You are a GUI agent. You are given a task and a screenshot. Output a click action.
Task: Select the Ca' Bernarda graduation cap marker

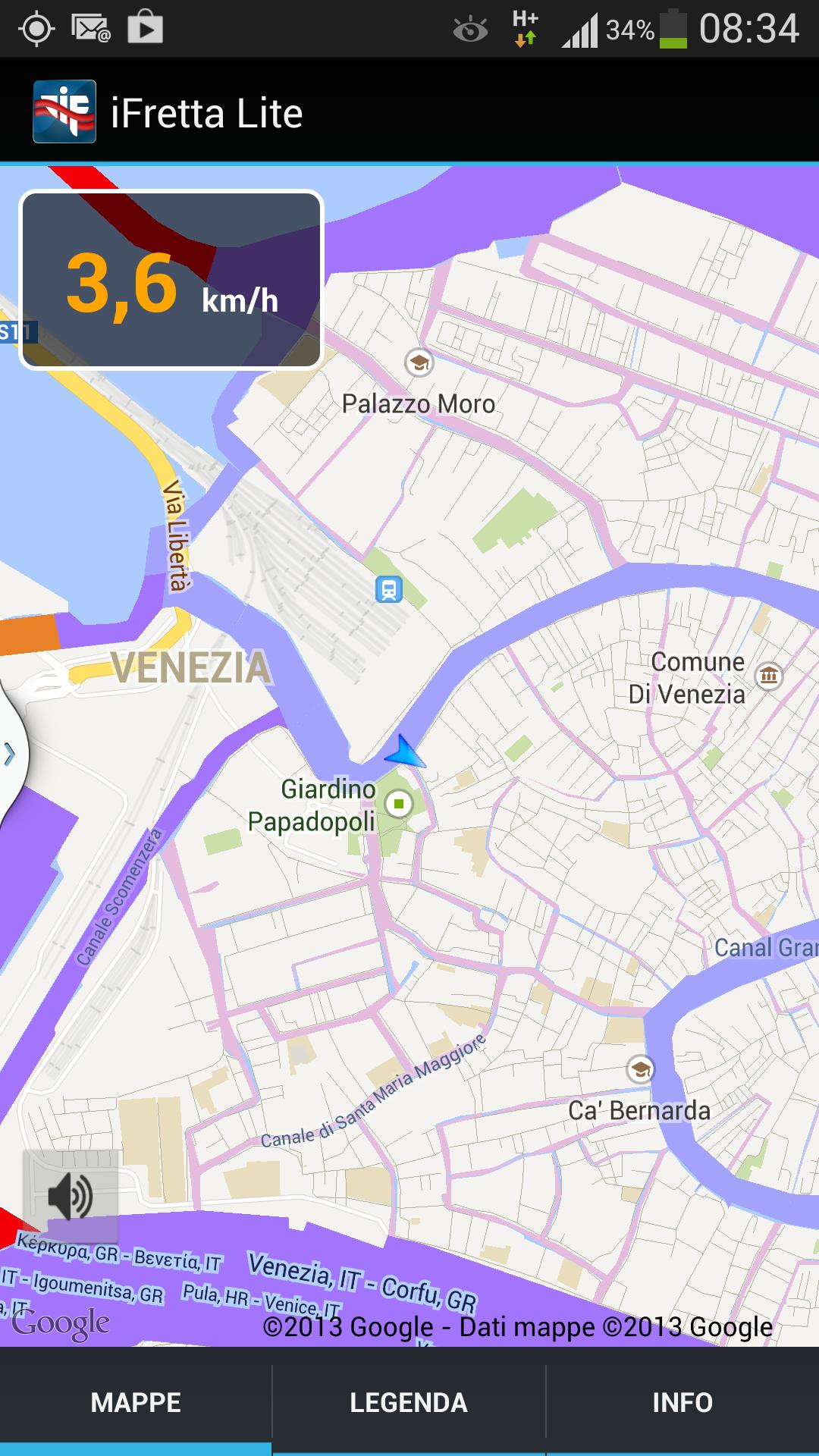point(641,1070)
